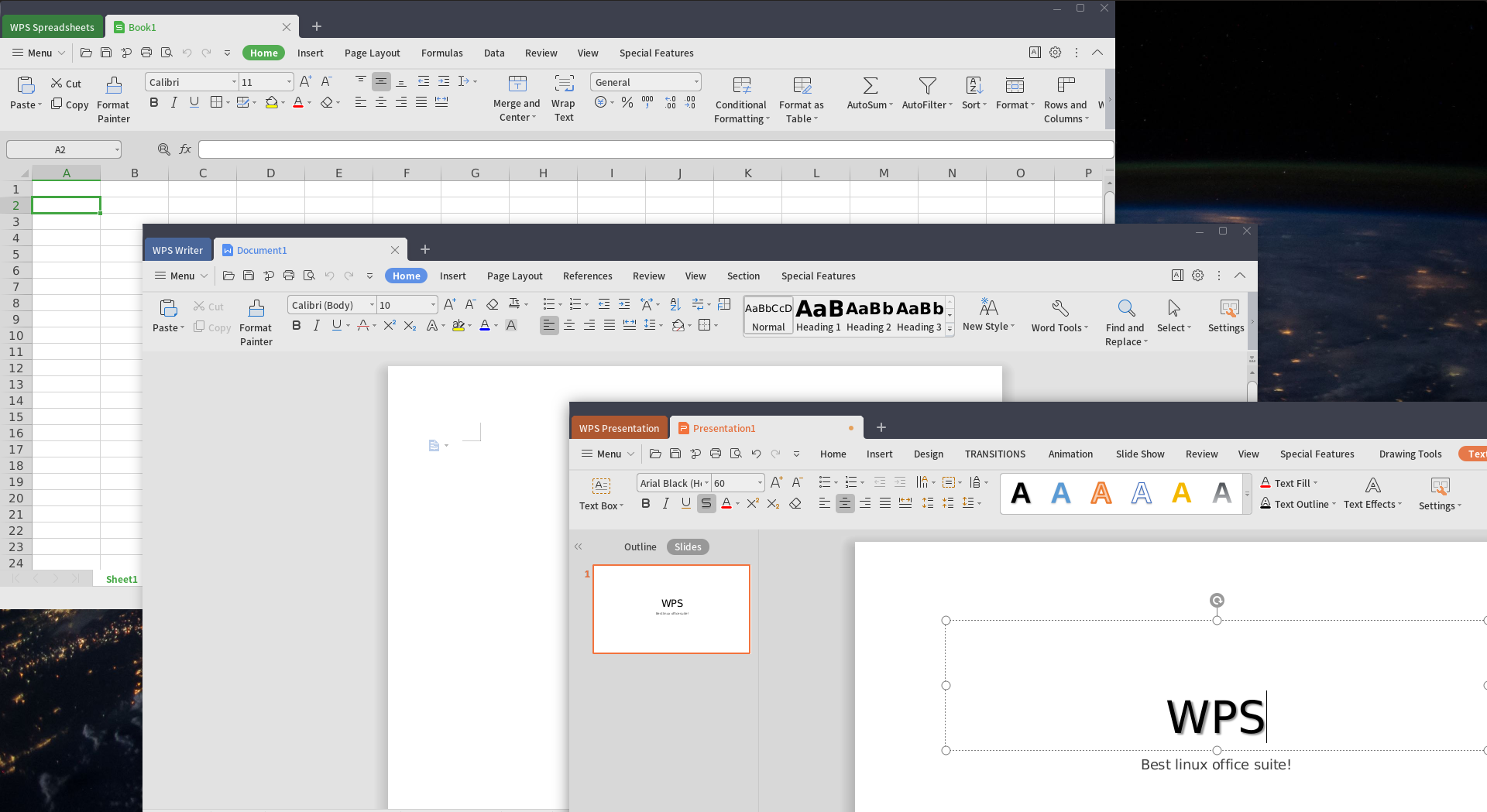Click insert function fx icon in Spreadsheets
This screenshot has width=1487, height=812.
(x=185, y=149)
